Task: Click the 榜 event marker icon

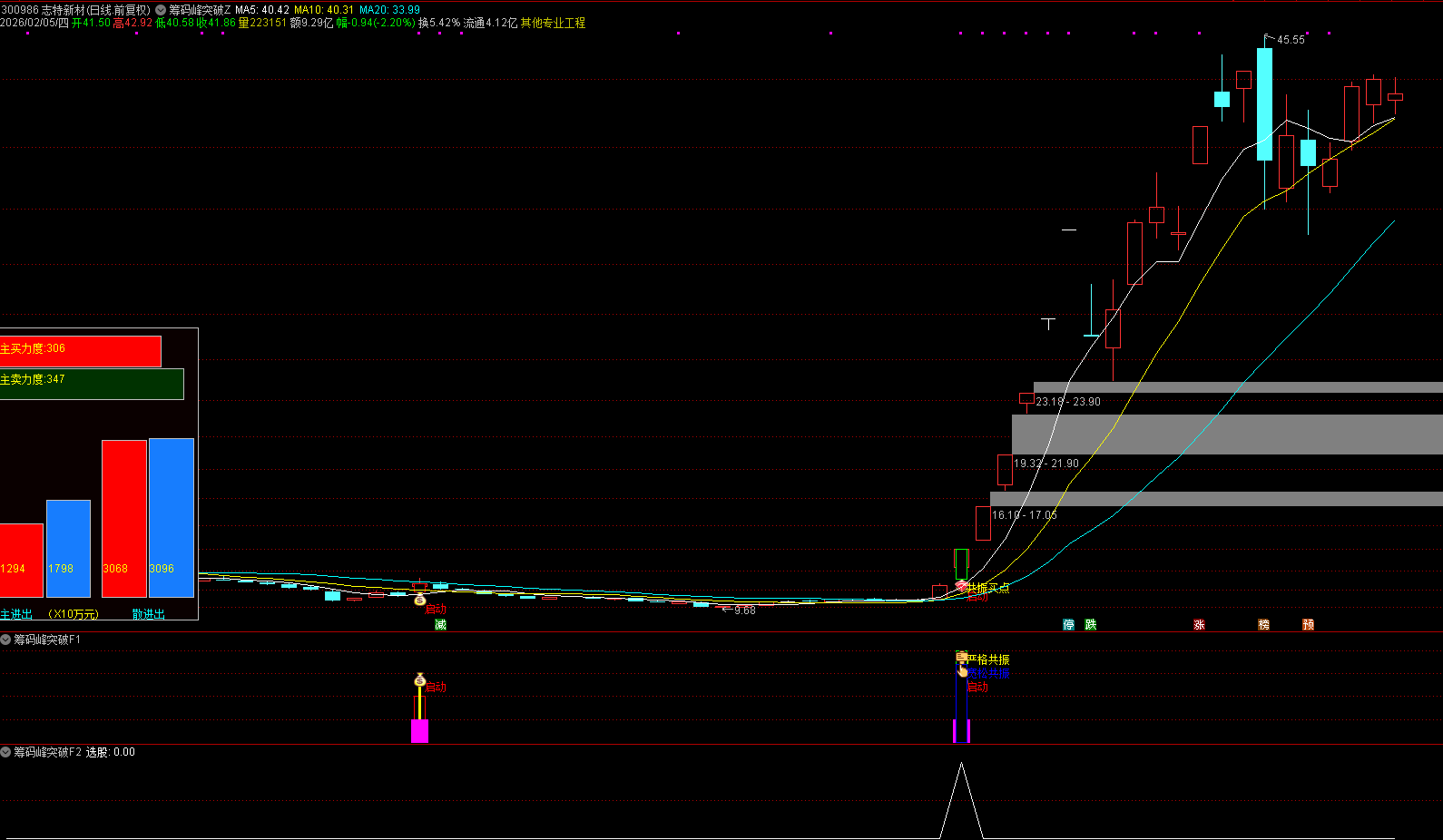Action: click(x=1264, y=624)
